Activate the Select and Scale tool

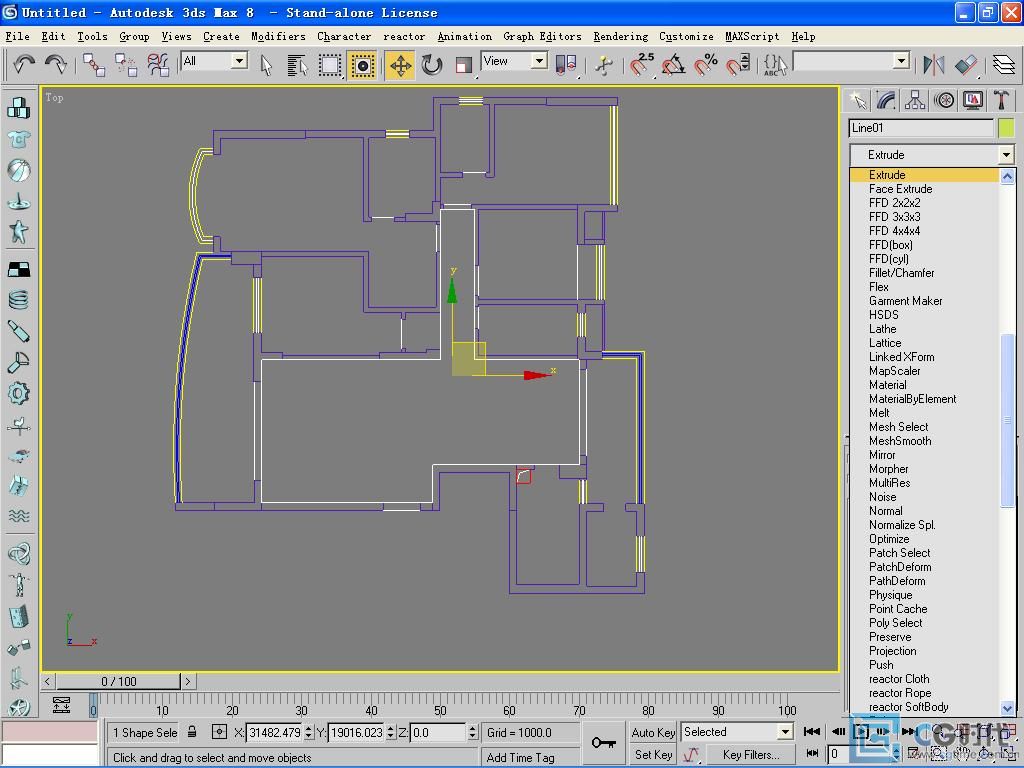coord(464,65)
